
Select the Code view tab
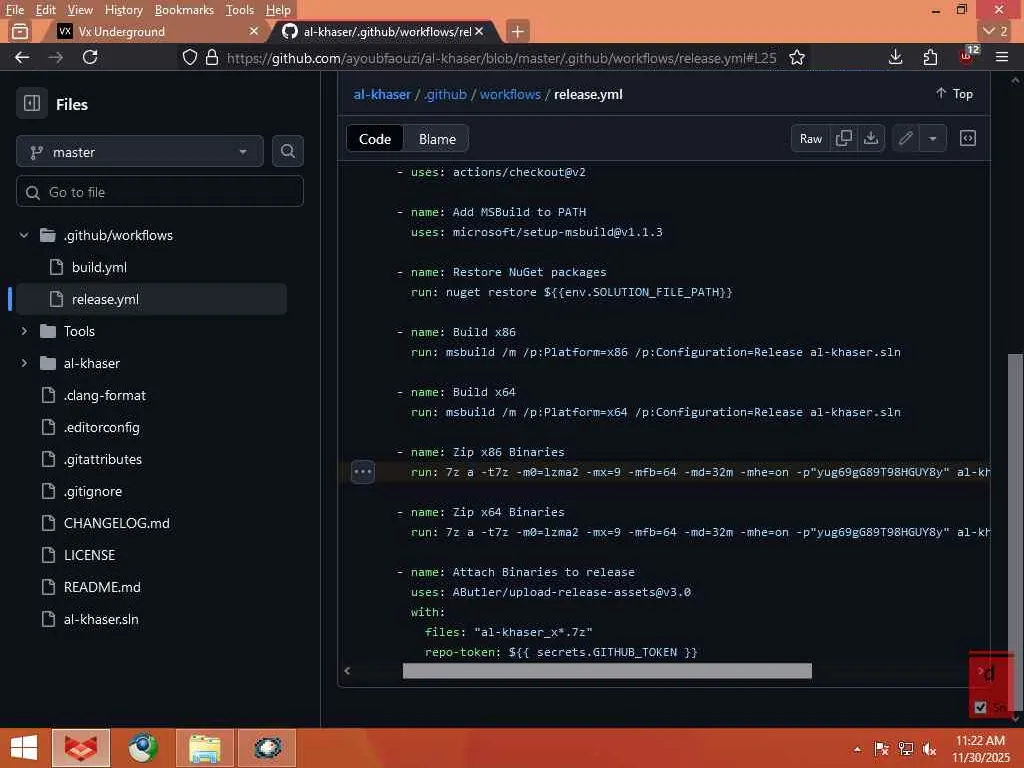pos(375,138)
